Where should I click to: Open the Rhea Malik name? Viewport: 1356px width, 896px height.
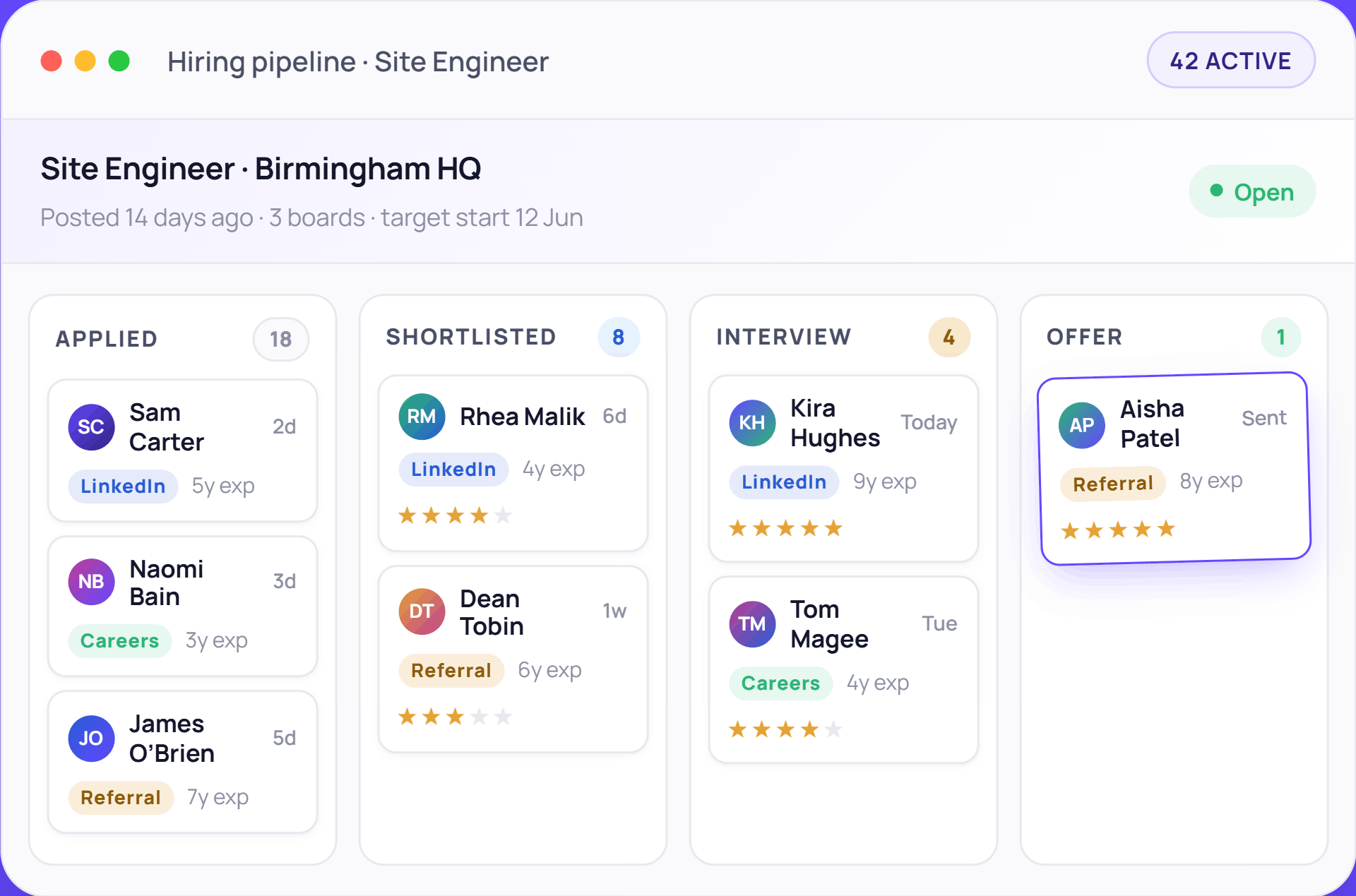point(522,417)
